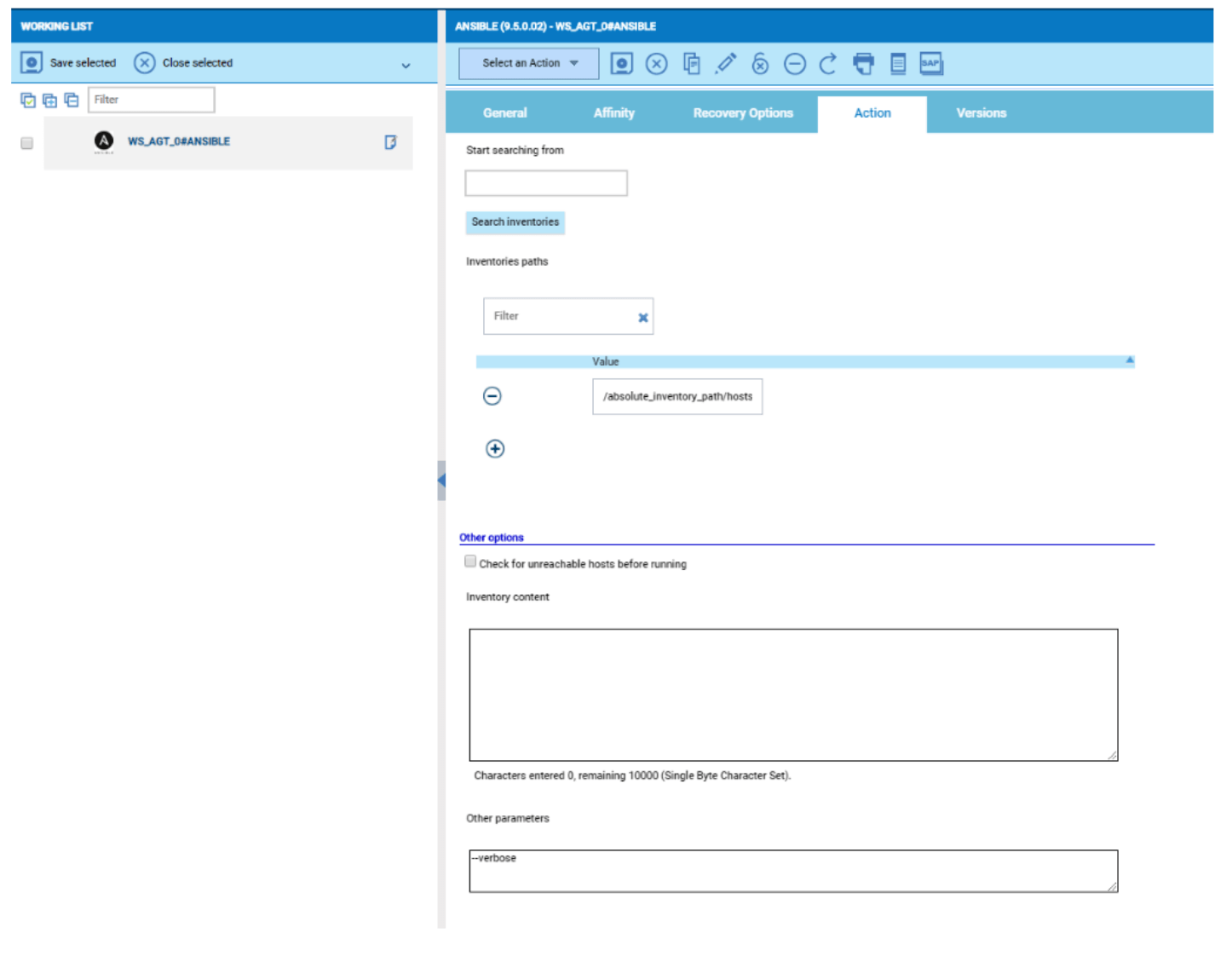
Task: Click Close selected in working list
Action: (x=184, y=63)
